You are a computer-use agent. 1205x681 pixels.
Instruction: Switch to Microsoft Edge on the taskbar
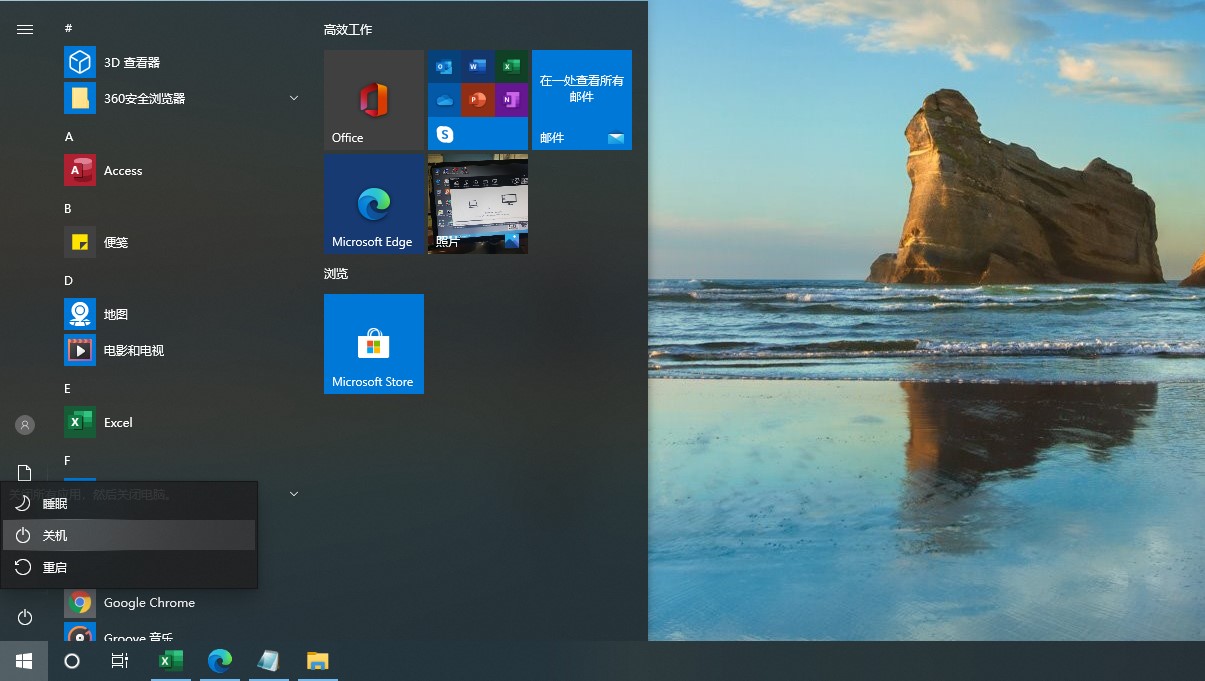(220, 661)
